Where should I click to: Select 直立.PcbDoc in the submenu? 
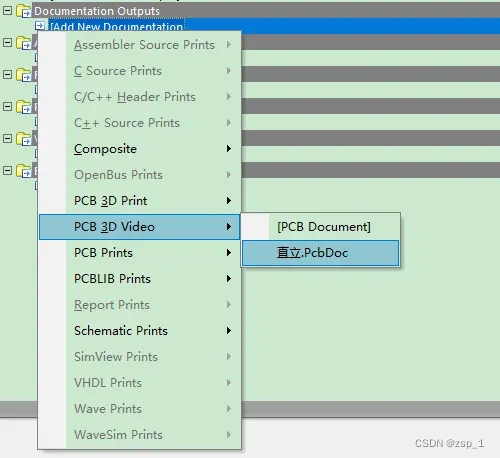(321, 253)
